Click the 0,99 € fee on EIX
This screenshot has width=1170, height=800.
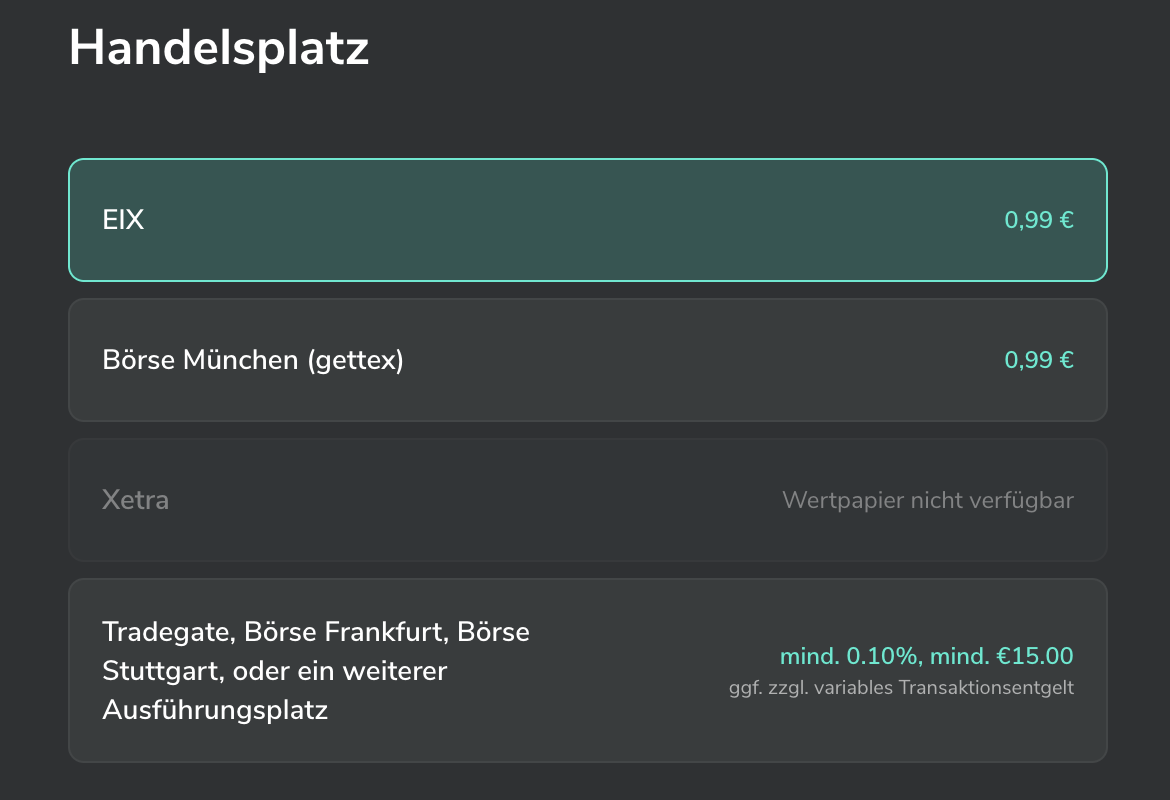click(1038, 220)
